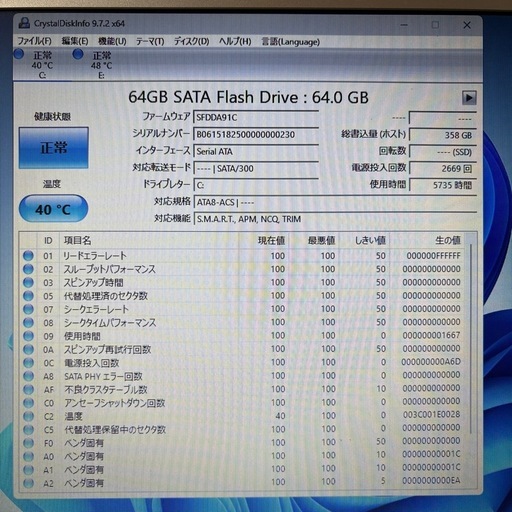Click the ATA8-ACS standard field

point(335,202)
